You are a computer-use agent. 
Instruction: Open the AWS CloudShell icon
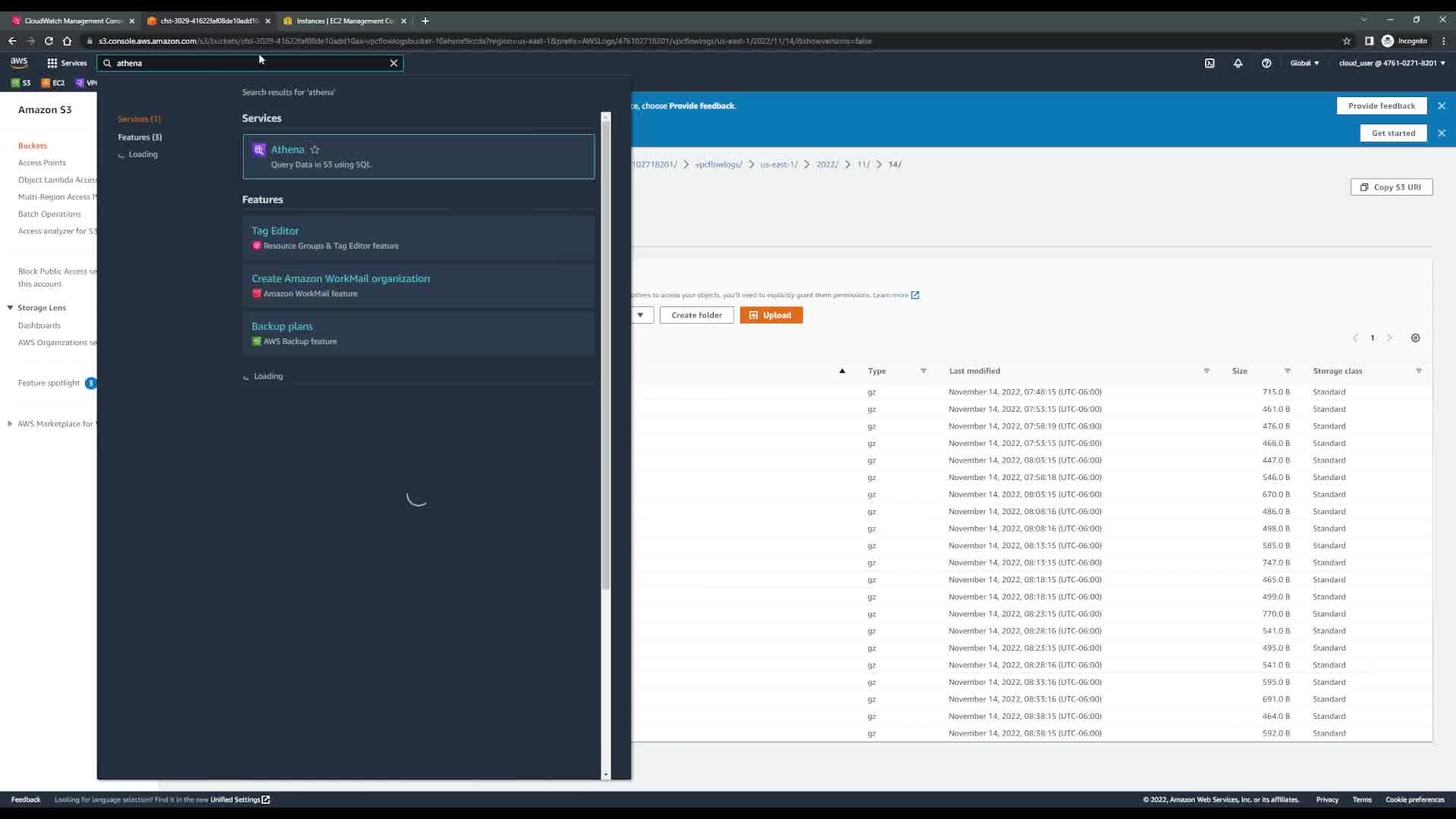point(1210,63)
